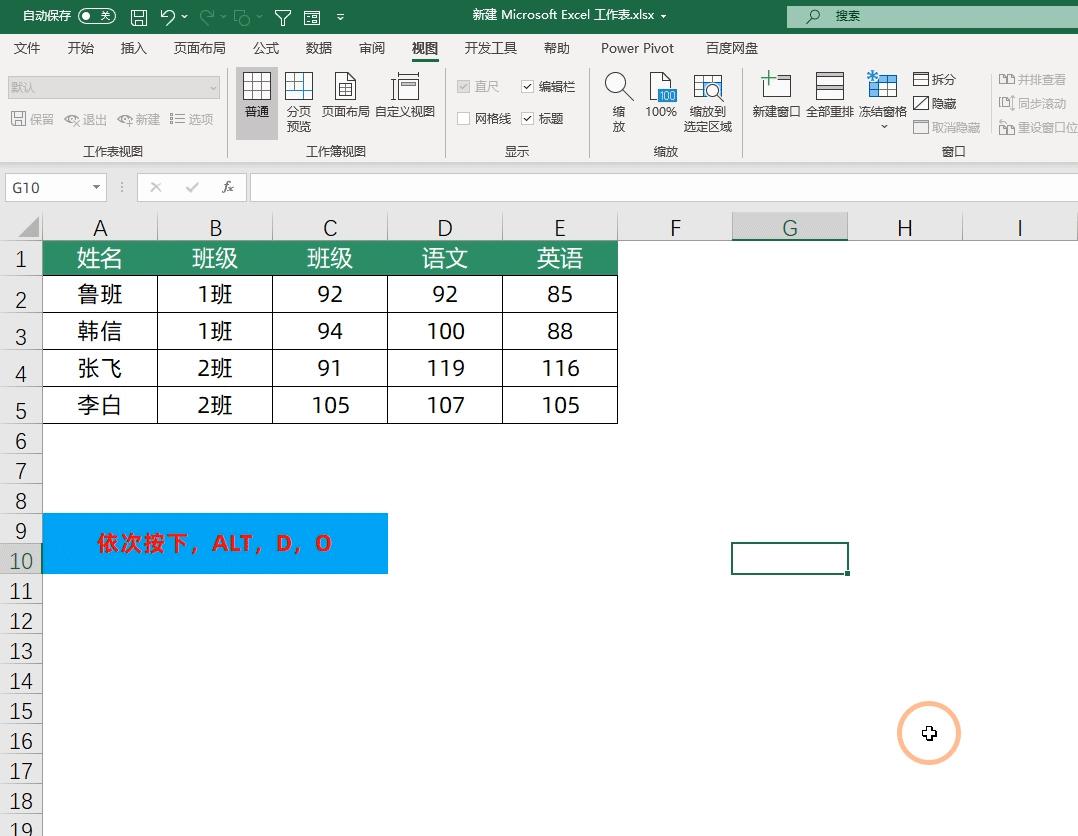Screen dimensions: 1078x836
Task: Enable the Gridlines (网格线) checkbox
Action: tap(464, 119)
